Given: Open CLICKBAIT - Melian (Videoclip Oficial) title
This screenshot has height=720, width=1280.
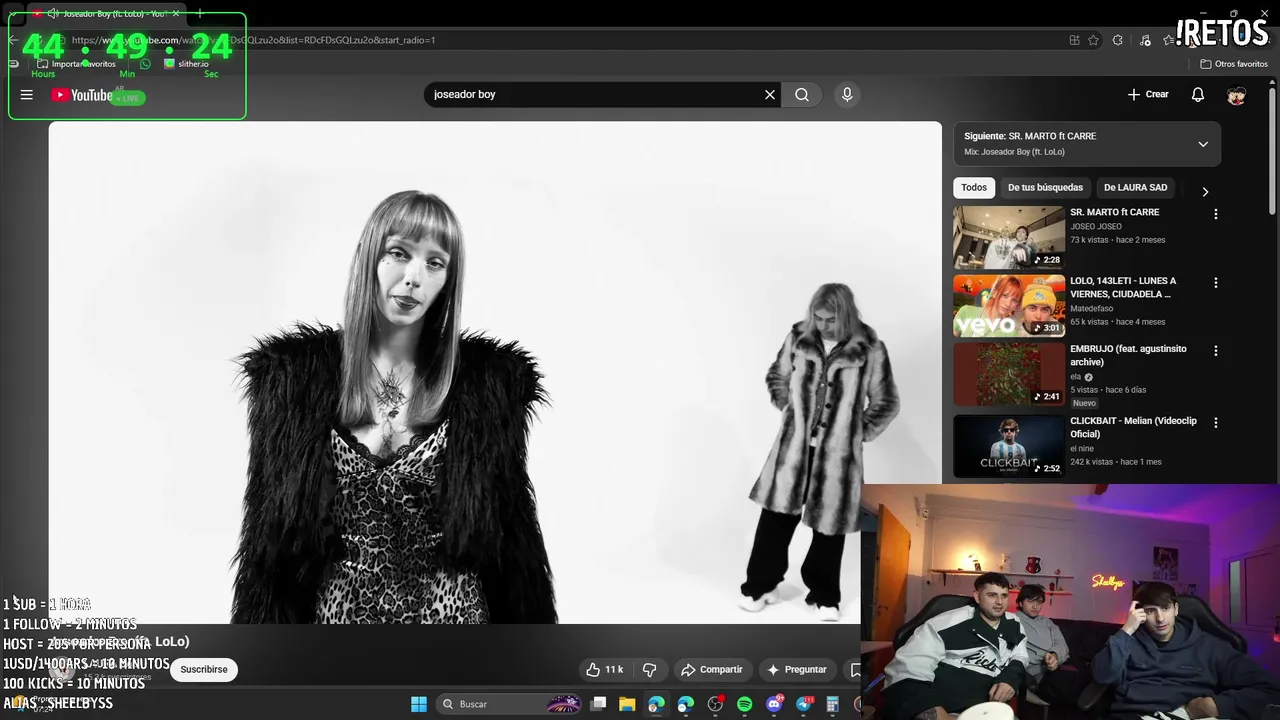Looking at the screenshot, I should 1133,427.
